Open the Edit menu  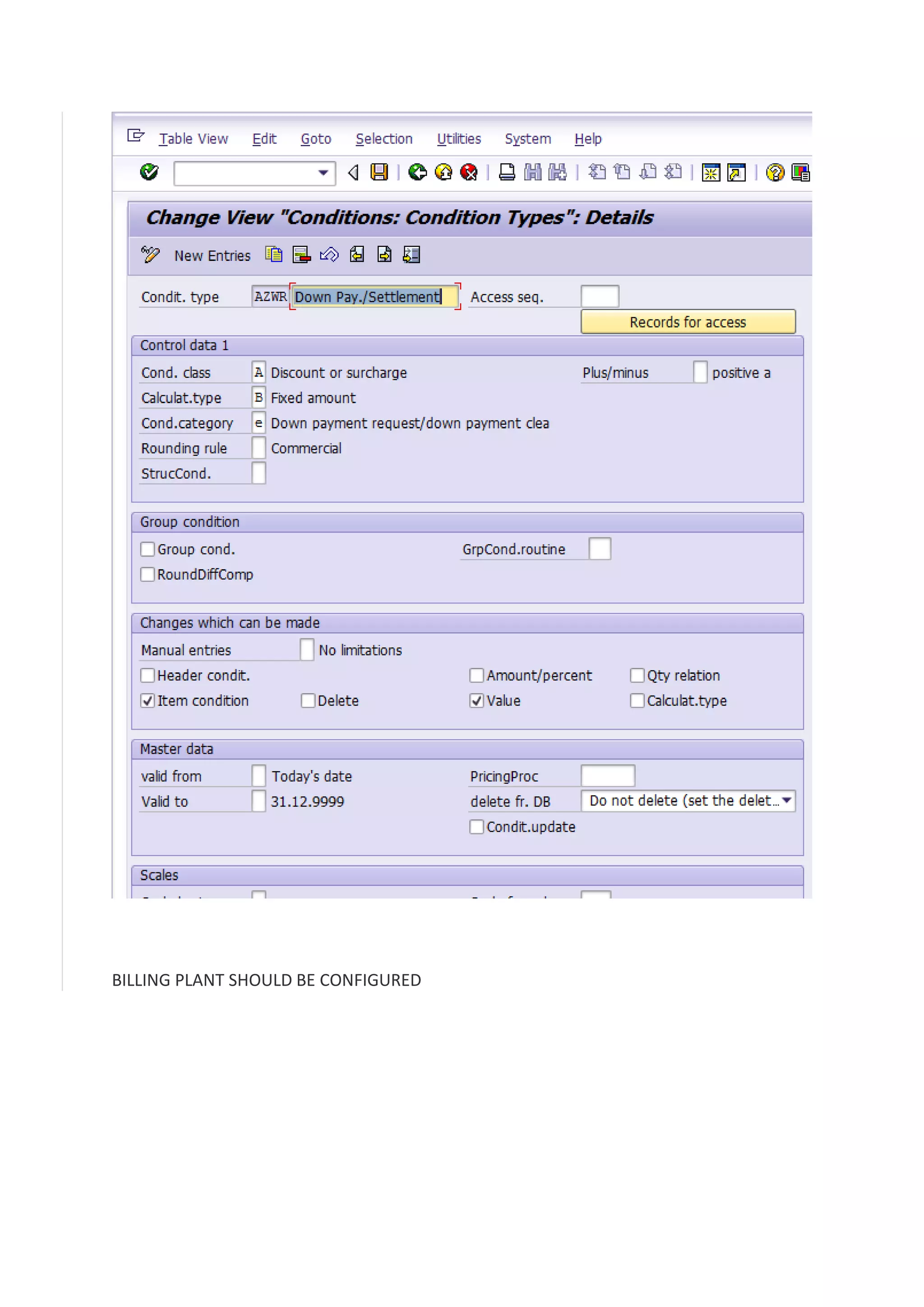coord(264,139)
